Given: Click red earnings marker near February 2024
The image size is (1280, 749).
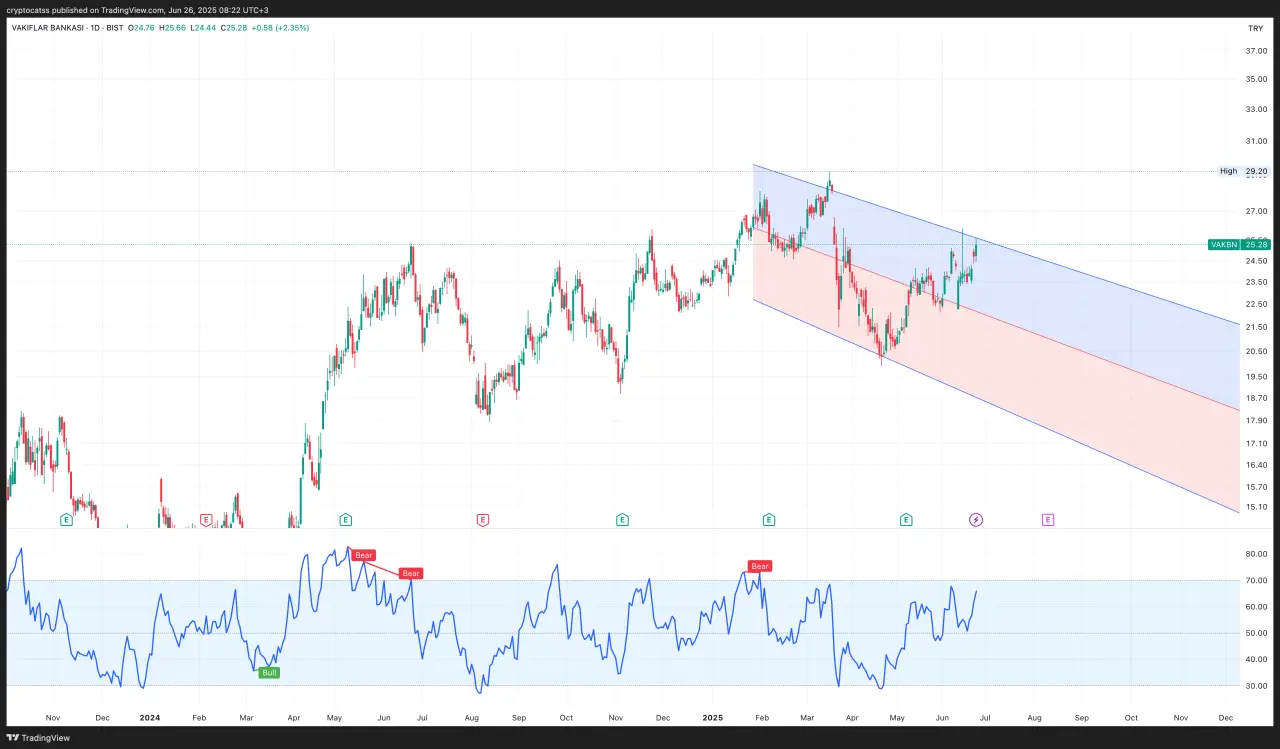Looking at the screenshot, I should (x=206, y=519).
